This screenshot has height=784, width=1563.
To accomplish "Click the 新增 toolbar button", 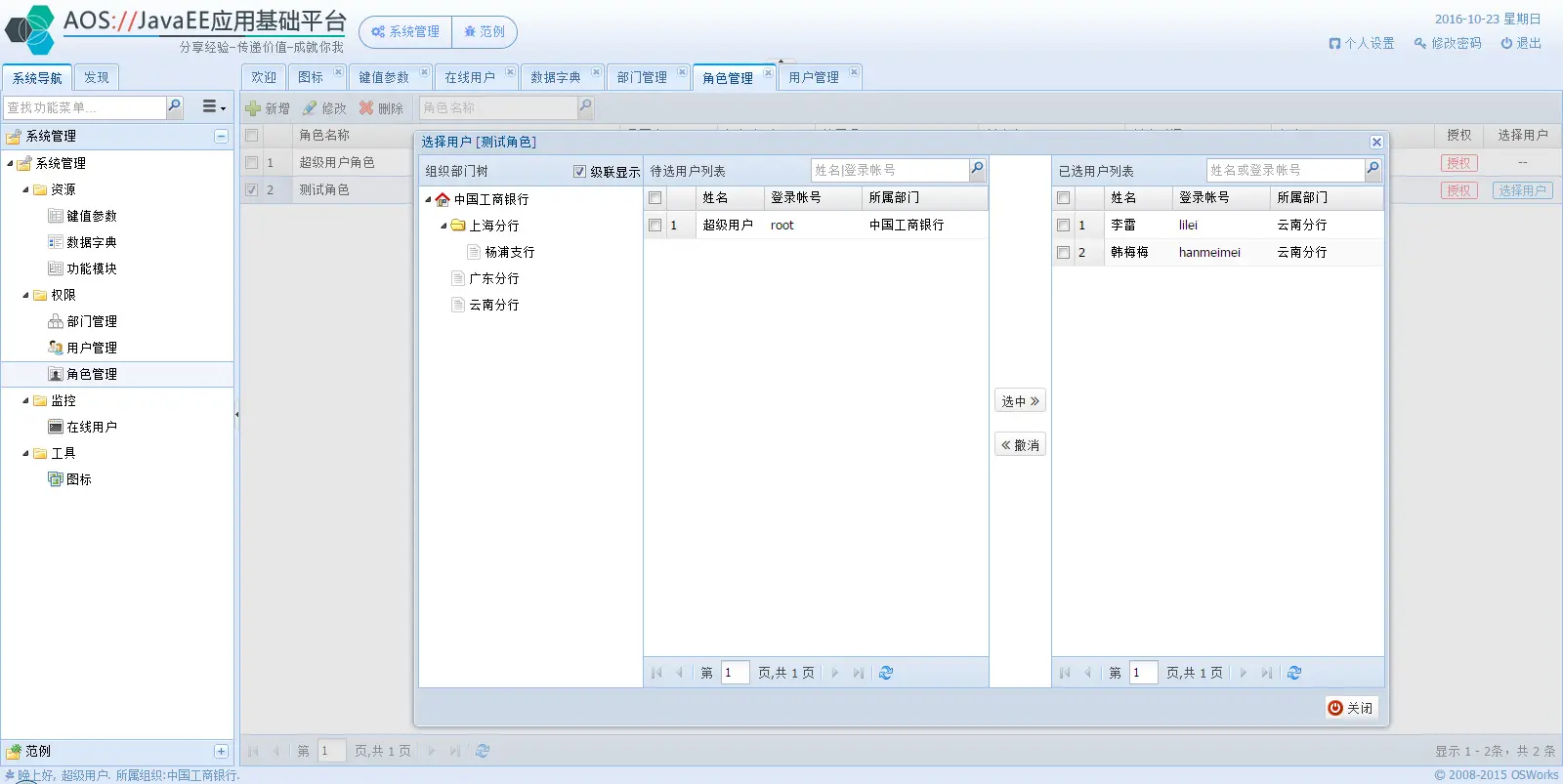I will 268,108.
